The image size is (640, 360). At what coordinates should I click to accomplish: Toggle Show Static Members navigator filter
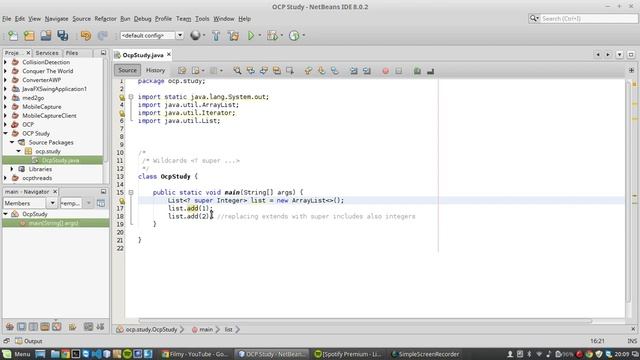click(33, 327)
